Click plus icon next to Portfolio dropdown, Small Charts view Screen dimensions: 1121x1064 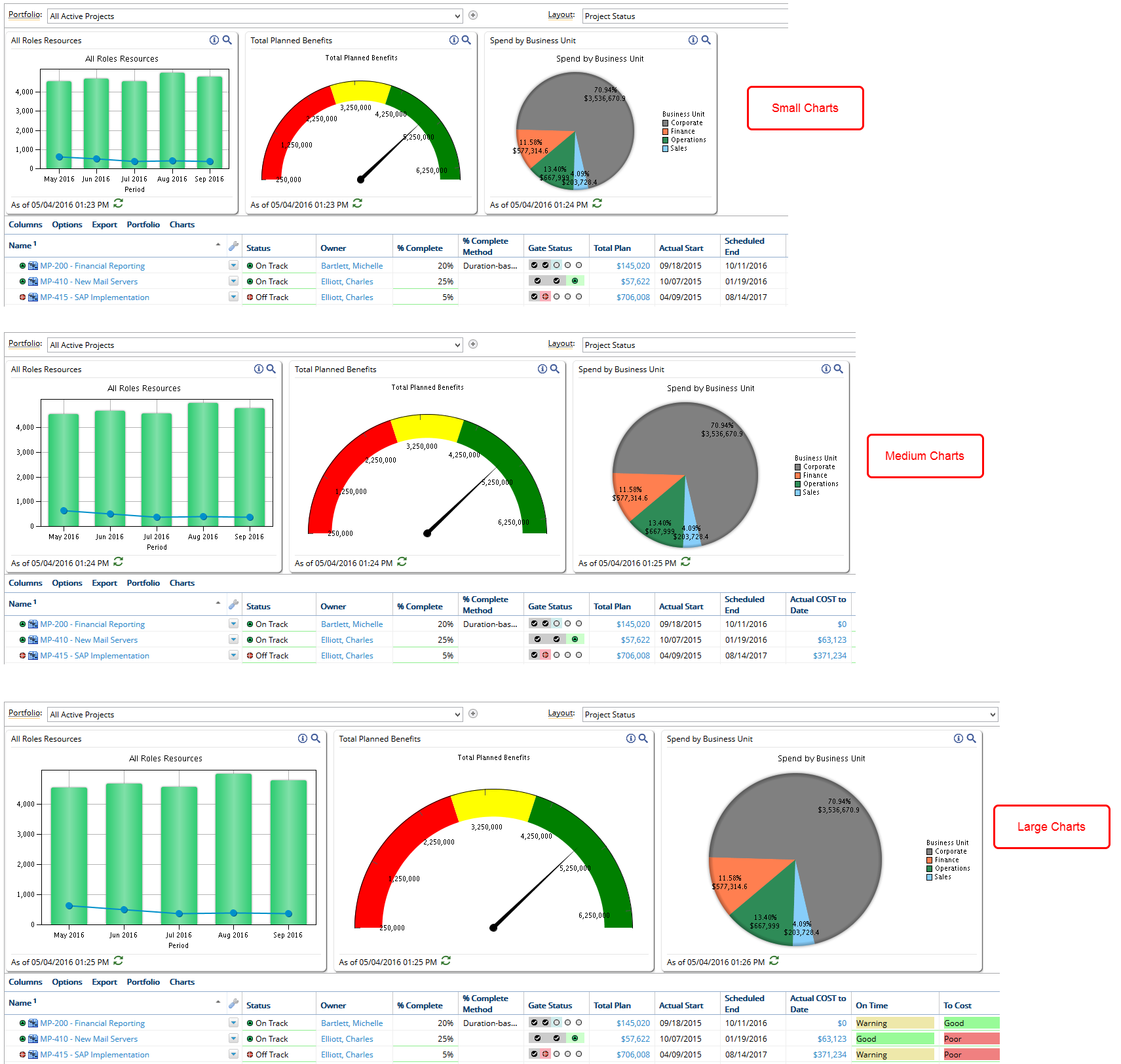[x=473, y=15]
